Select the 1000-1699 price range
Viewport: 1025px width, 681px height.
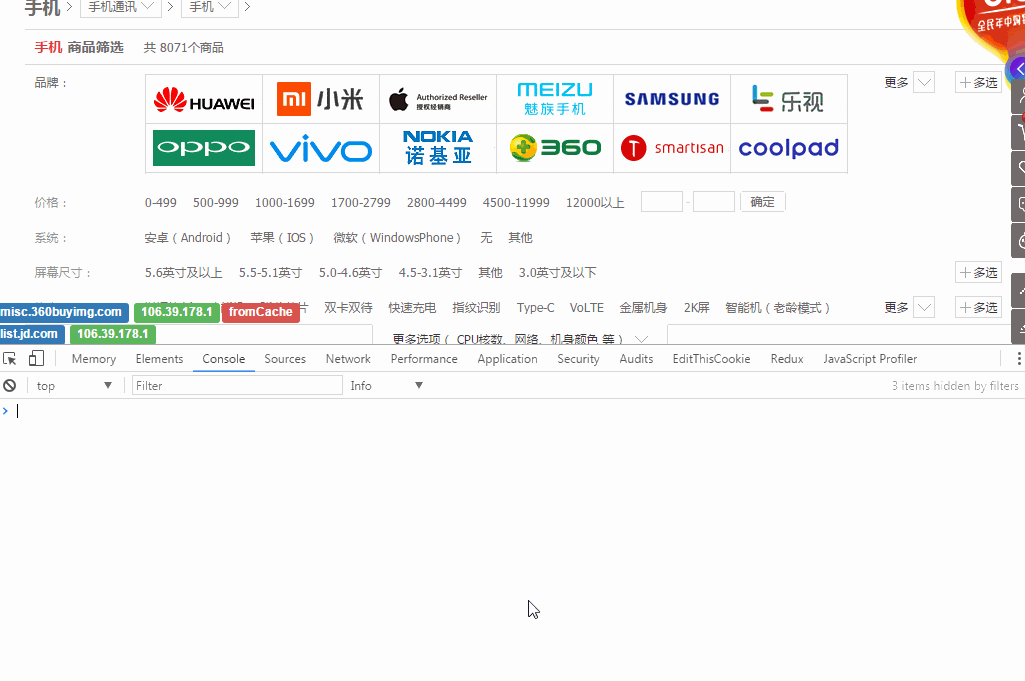pyautogui.click(x=284, y=203)
